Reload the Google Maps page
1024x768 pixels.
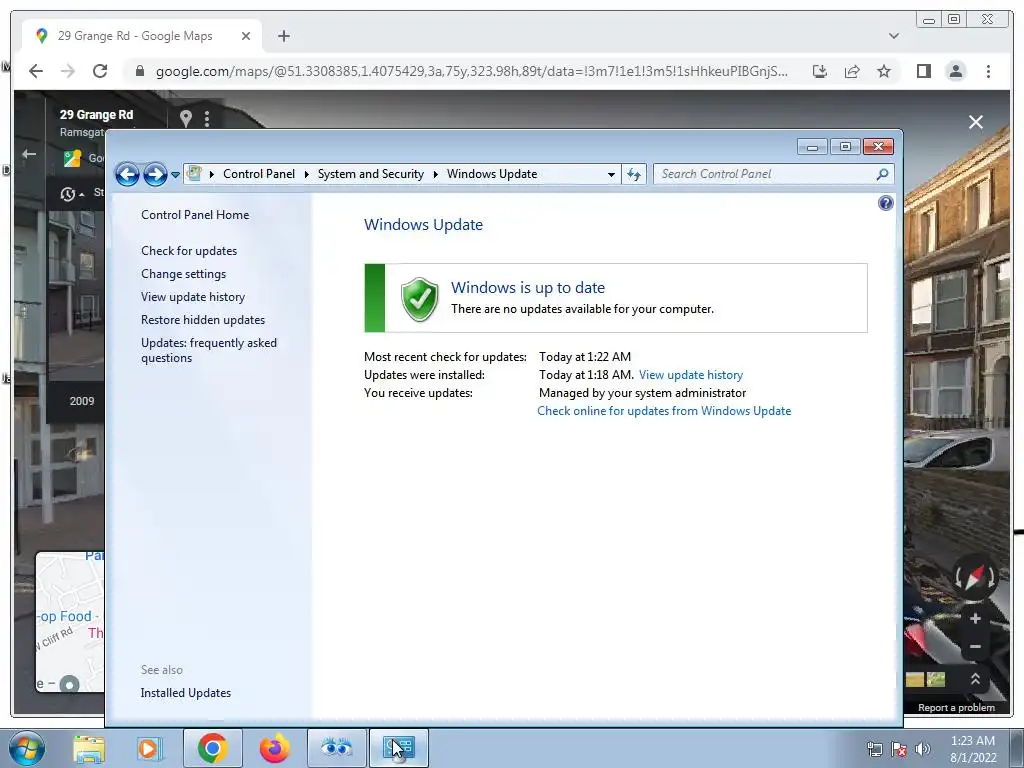[x=100, y=71]
